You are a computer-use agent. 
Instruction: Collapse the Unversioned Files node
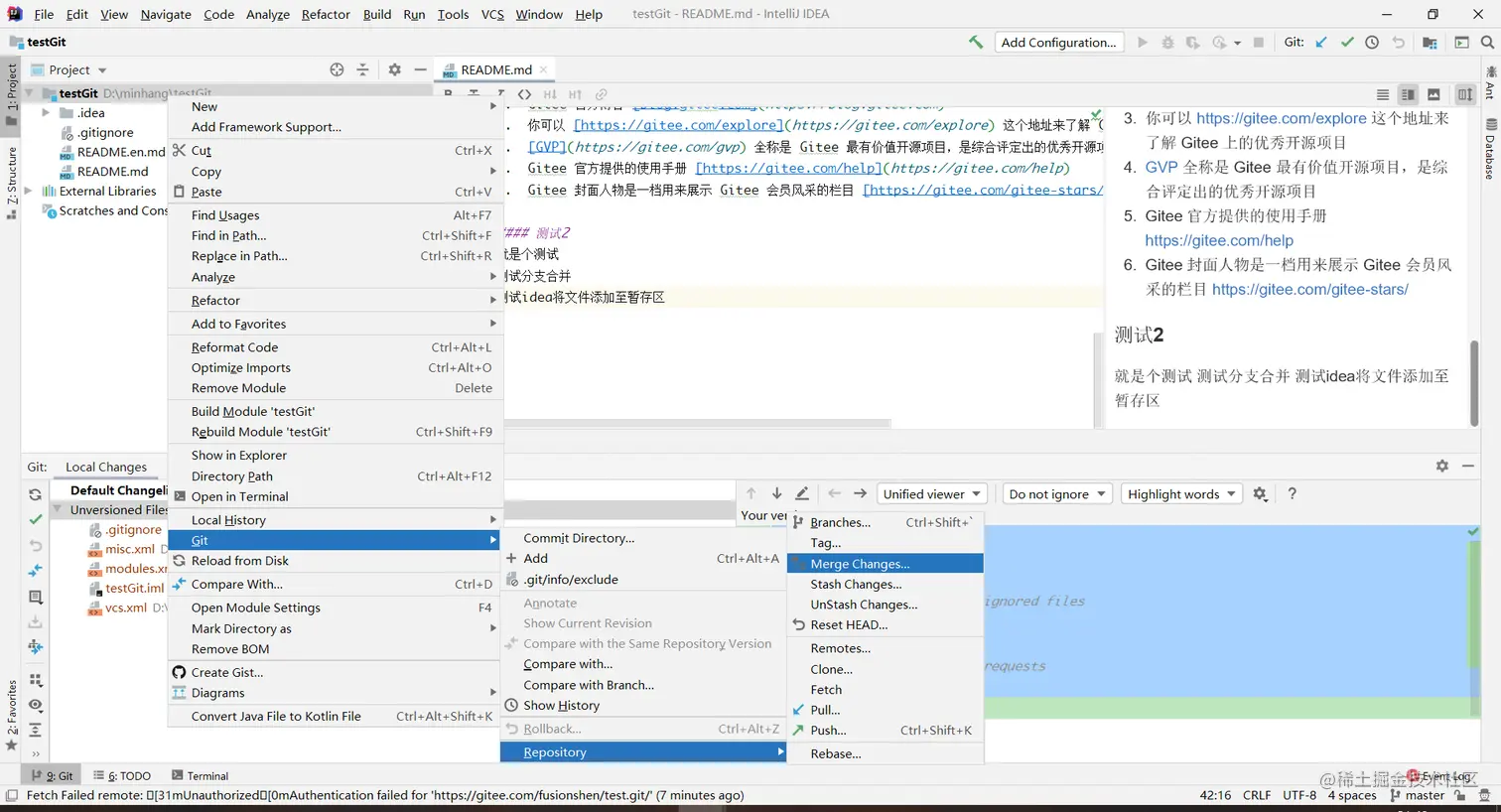coord(59,509)
